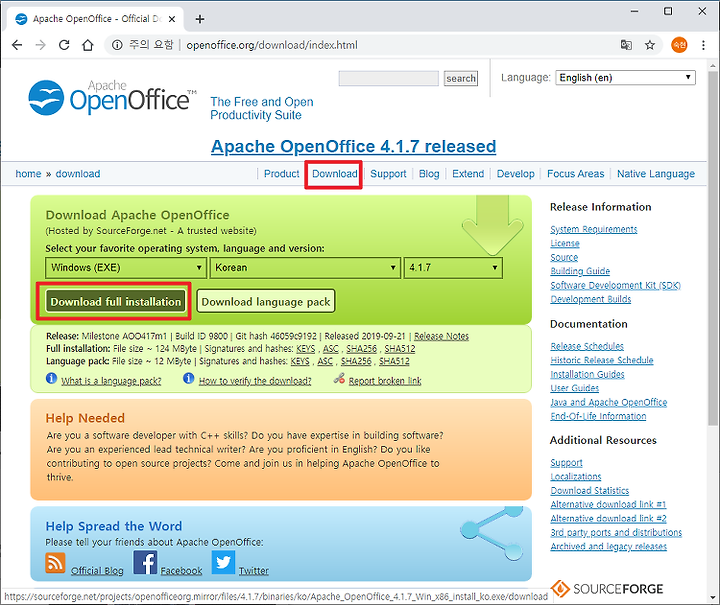720x605 pixels.
Task: Close the Apache OpenOffice tab
Action: pyautogui.click(x=172, y=19)
